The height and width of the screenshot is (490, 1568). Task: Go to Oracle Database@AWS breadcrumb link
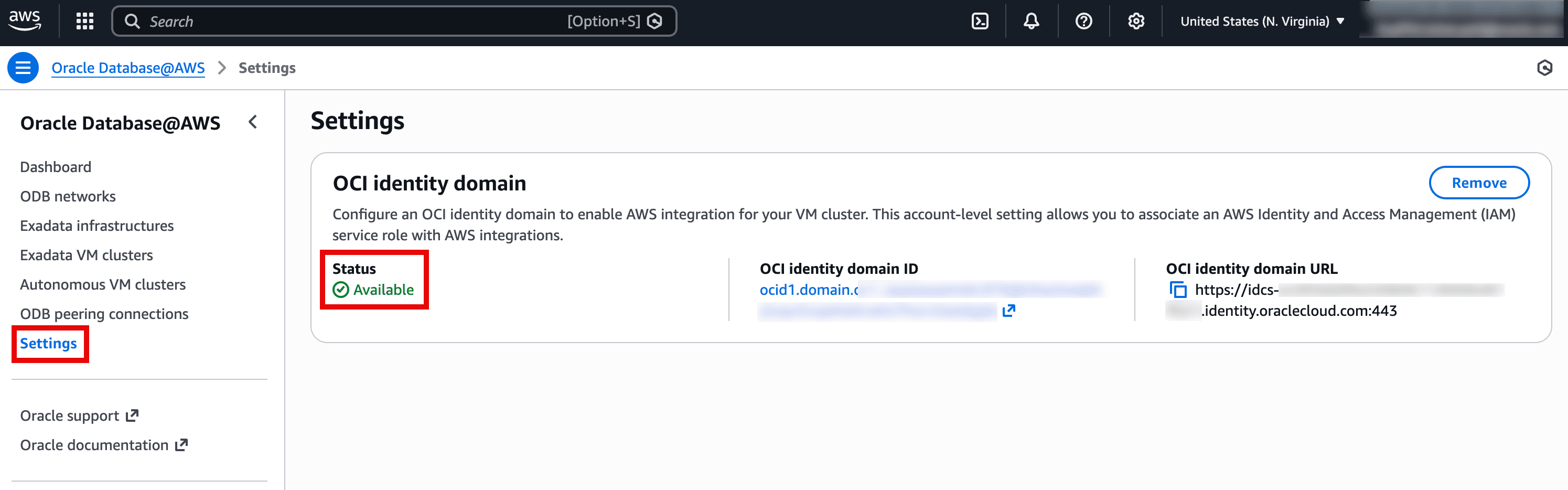click(x=128, y=68)
